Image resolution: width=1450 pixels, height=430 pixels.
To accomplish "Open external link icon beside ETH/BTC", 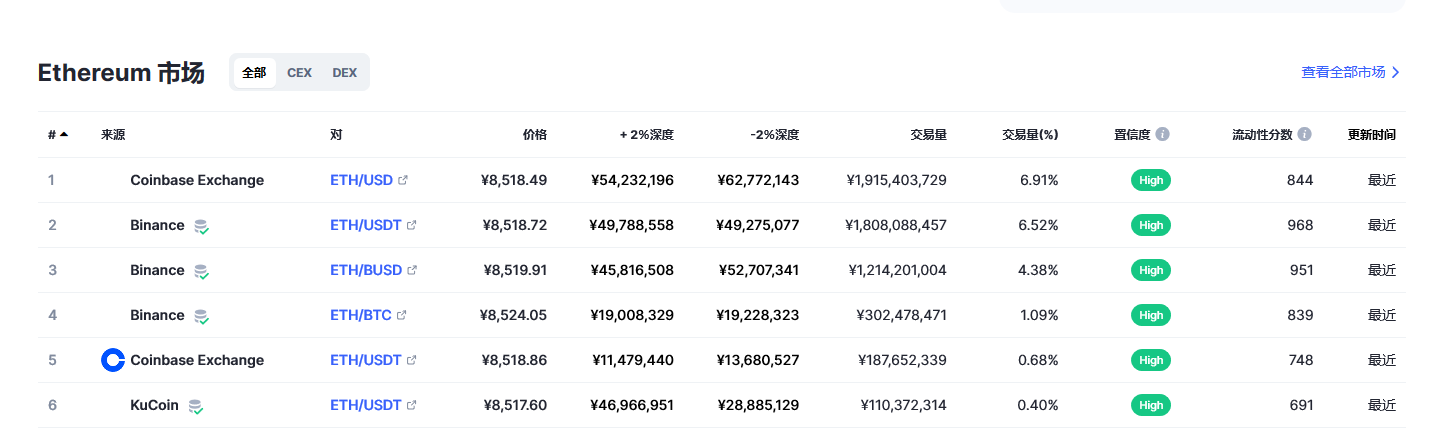I will 402,316.
